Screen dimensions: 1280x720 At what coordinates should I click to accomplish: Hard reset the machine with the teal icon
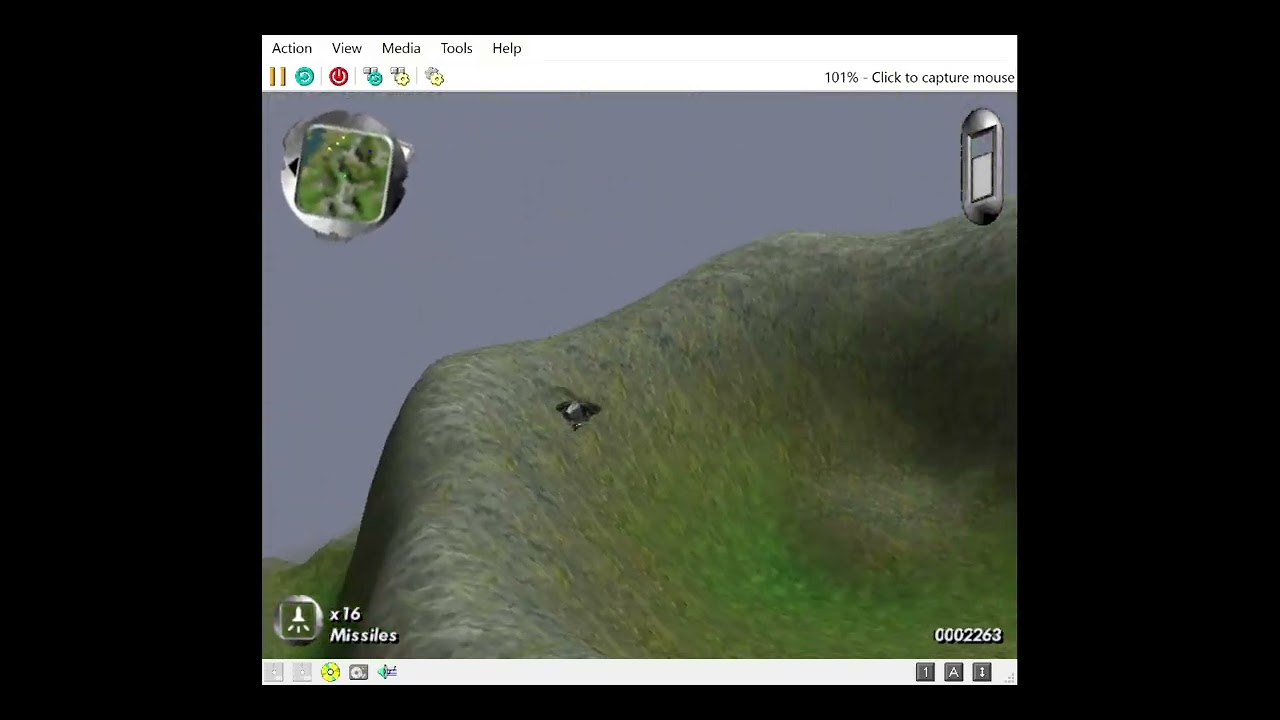click(x=305, y=77)
